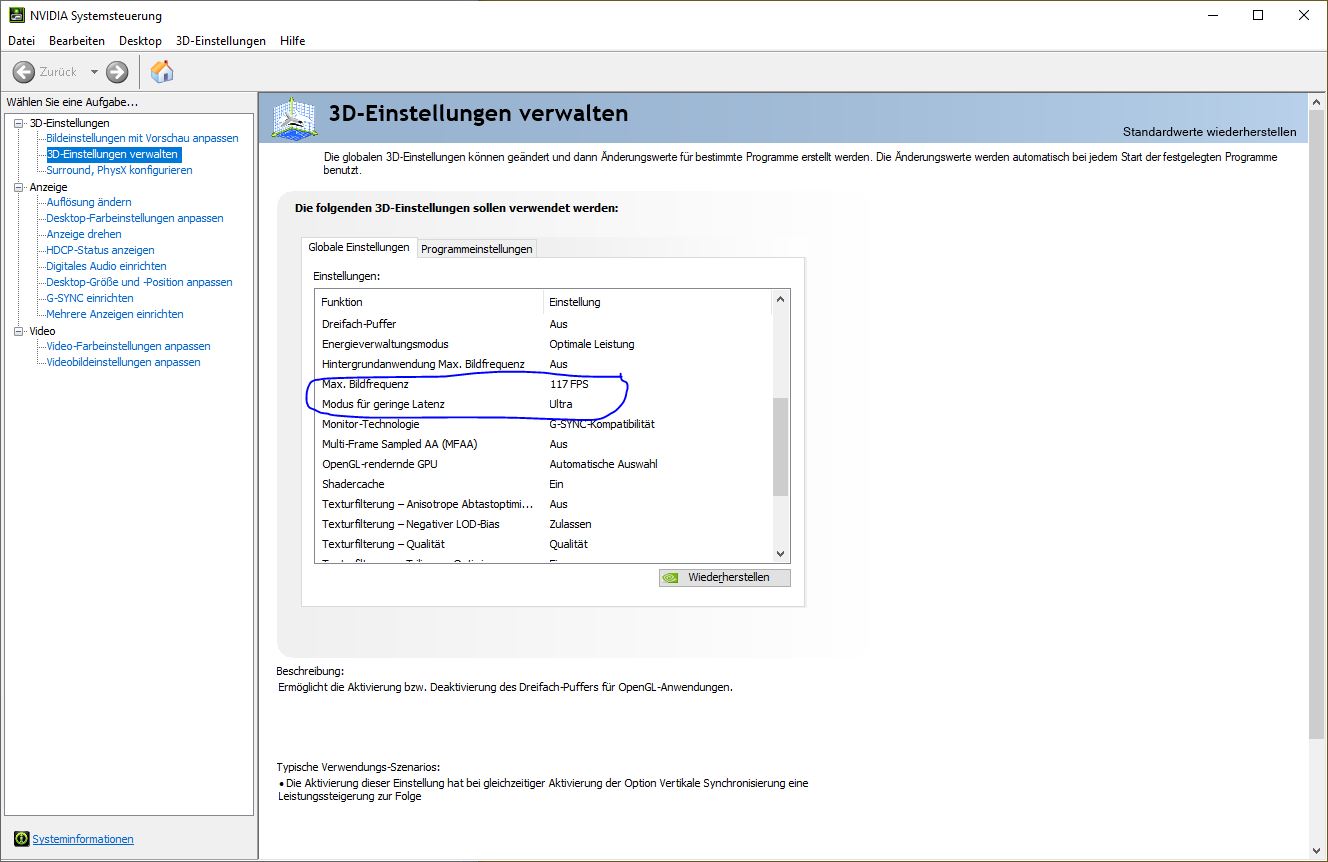Click the Automatische Auswahl value
This screenshot has width=1328, height=862.
coord(604,464)
